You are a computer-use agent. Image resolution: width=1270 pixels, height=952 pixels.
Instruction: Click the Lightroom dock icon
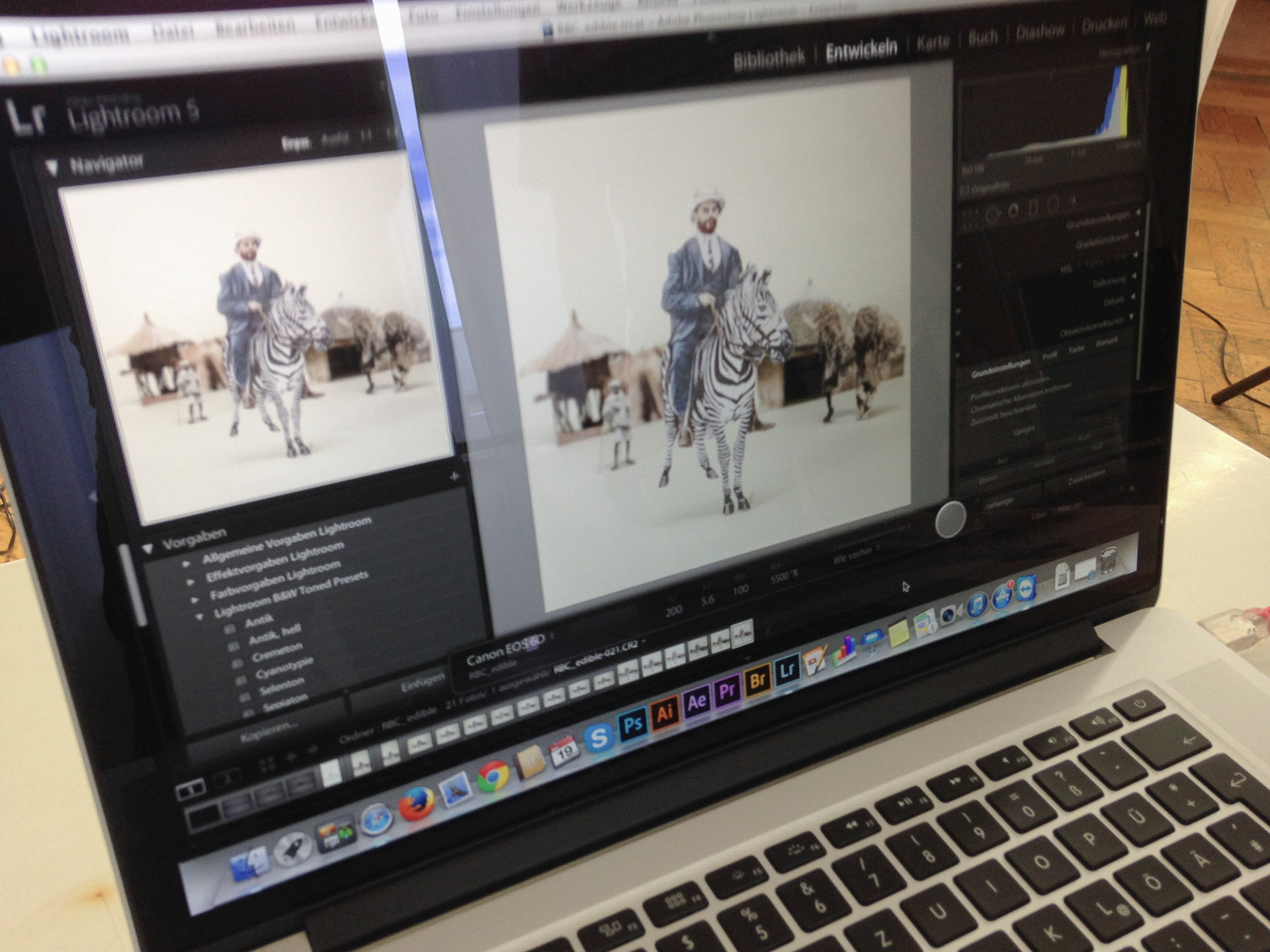click(787, 670)
